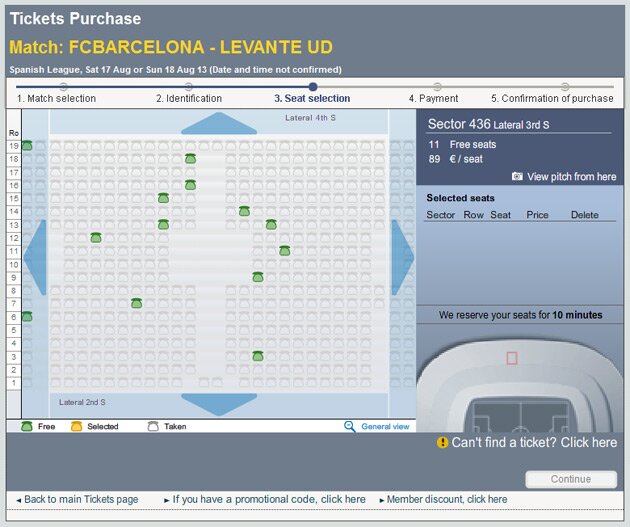
Task: Pick the free seat in row 11
Action: point(284,250)
